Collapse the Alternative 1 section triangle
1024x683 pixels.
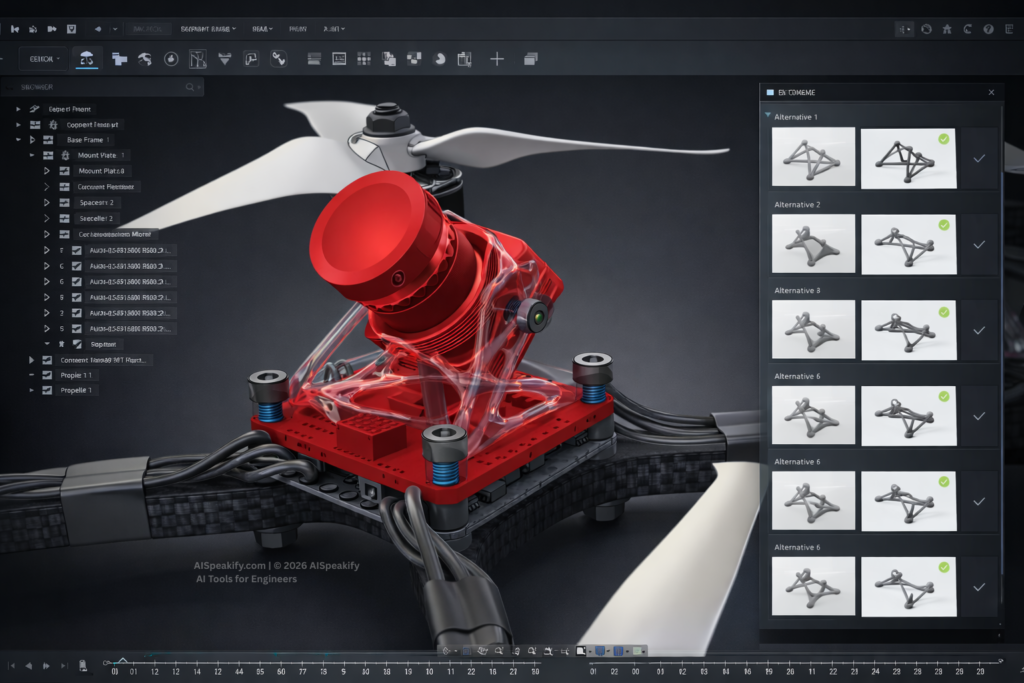coord(767,117)
